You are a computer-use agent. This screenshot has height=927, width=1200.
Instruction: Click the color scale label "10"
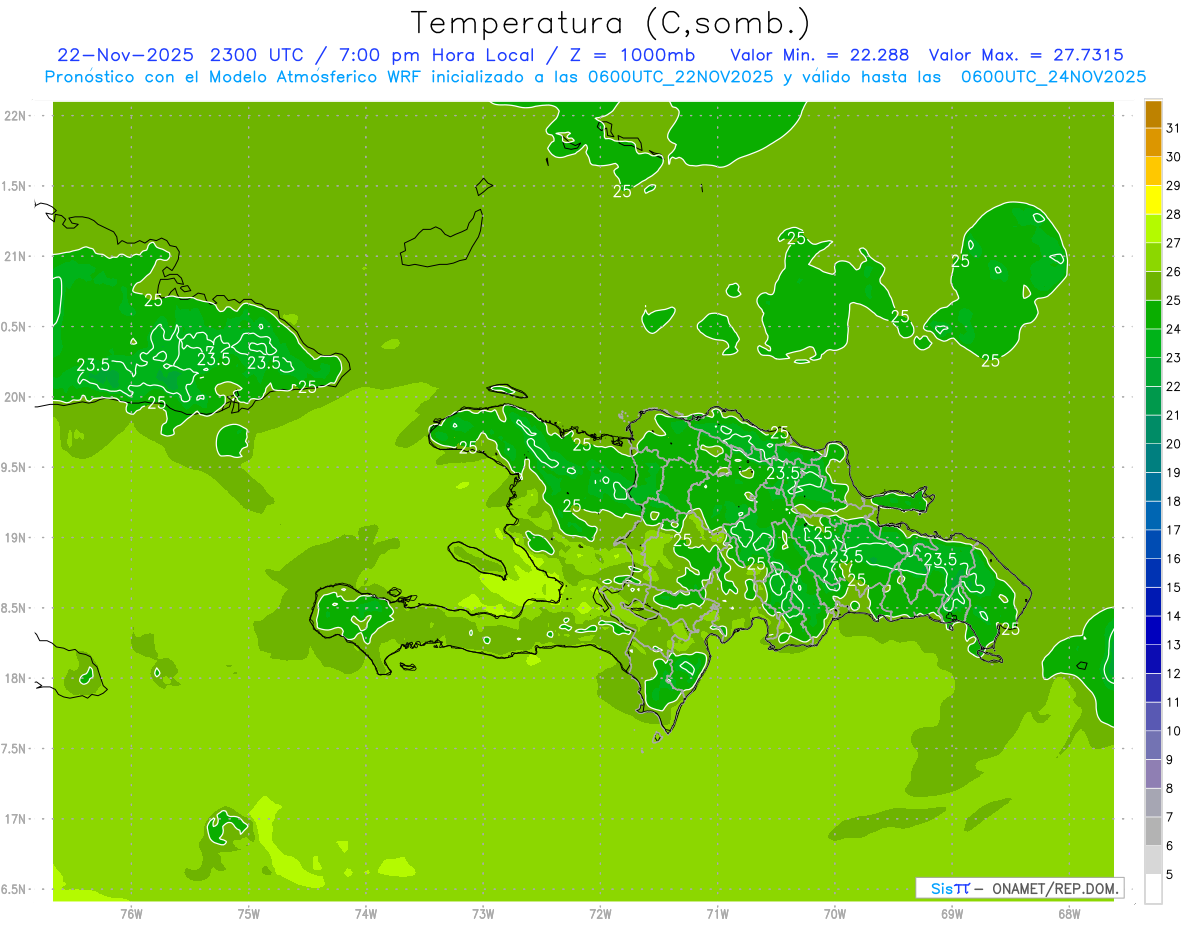click(1174, 731)
